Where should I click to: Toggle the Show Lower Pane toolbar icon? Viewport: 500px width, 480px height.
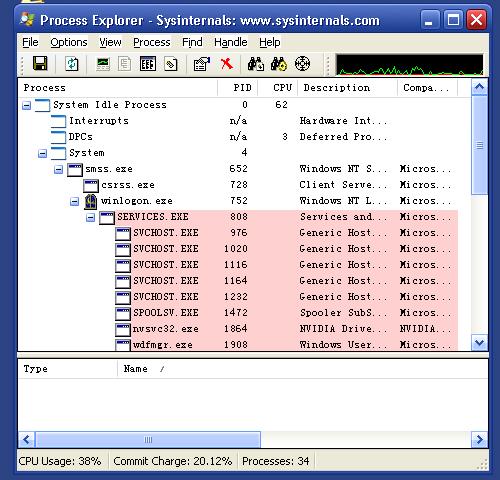point(147,64)
